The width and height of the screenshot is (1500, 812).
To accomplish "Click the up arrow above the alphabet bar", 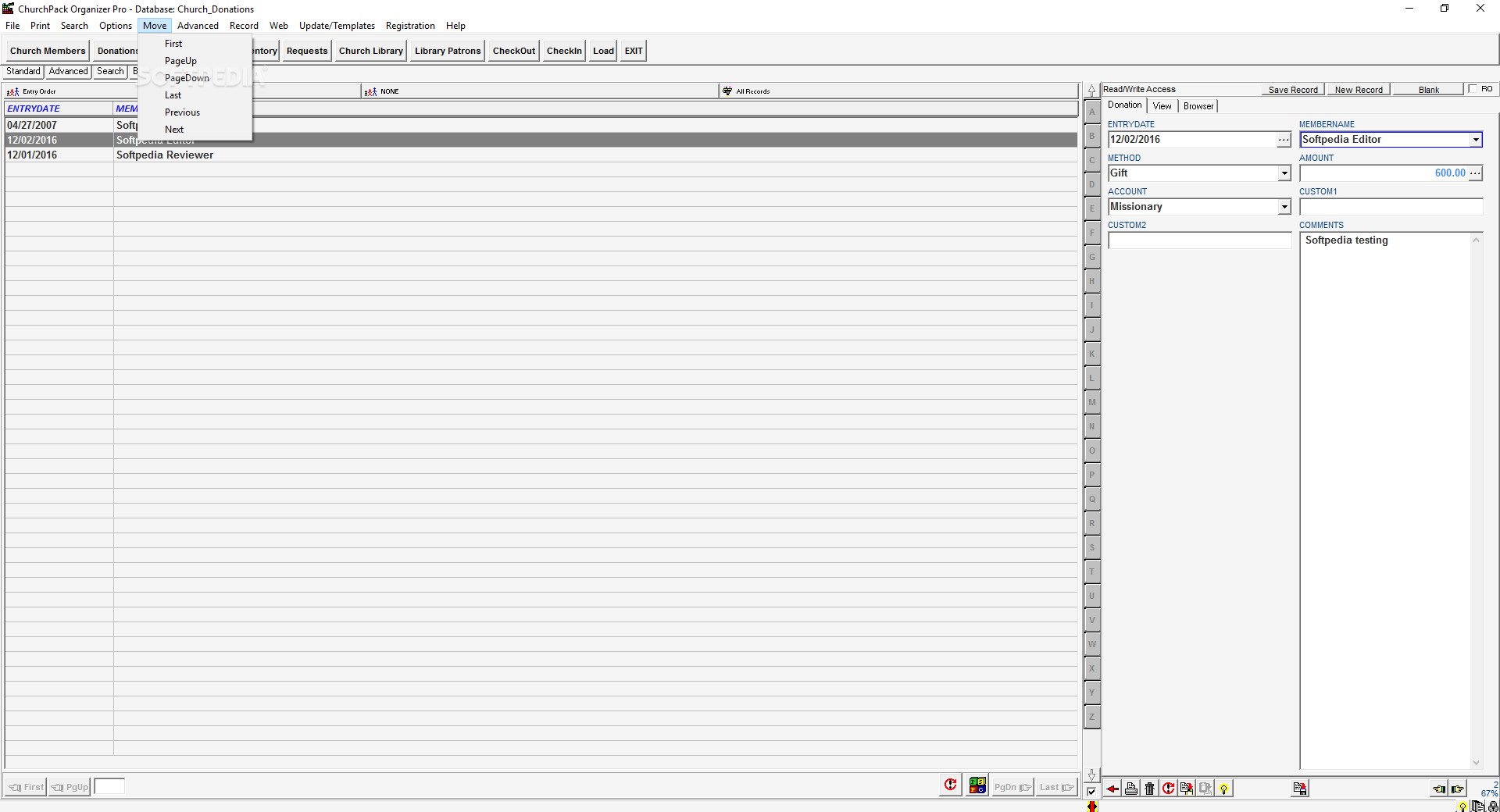I will coord(1092,91).
